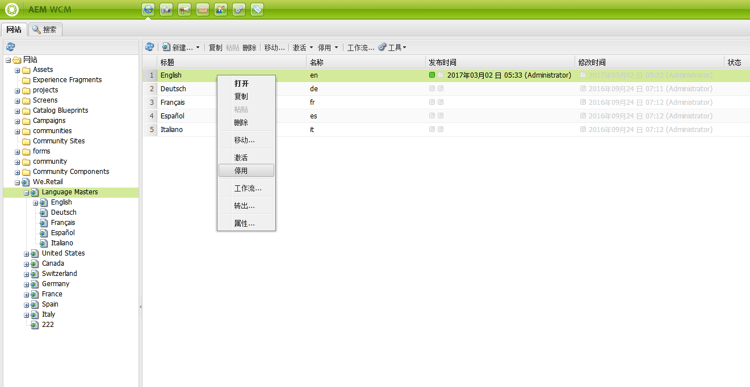The image size is (750, 387).
Task: Open the Tools gears icon in header
Action: pyautogui.click(x=239, y=9)
